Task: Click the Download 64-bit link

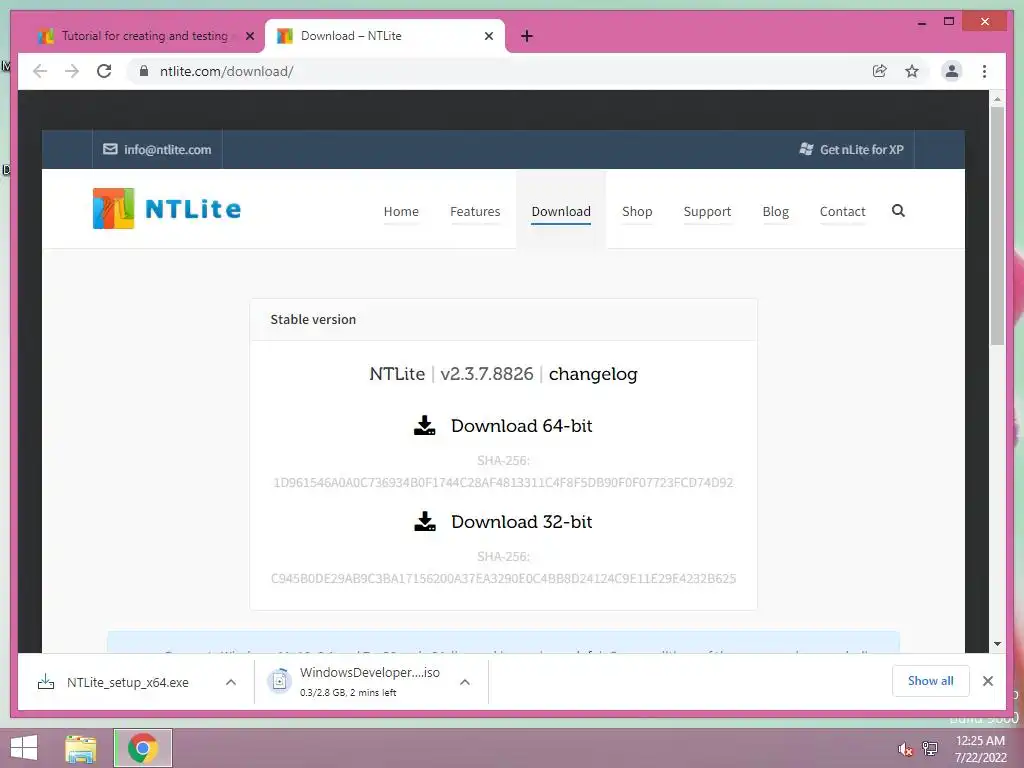Action: click(521, 426)
